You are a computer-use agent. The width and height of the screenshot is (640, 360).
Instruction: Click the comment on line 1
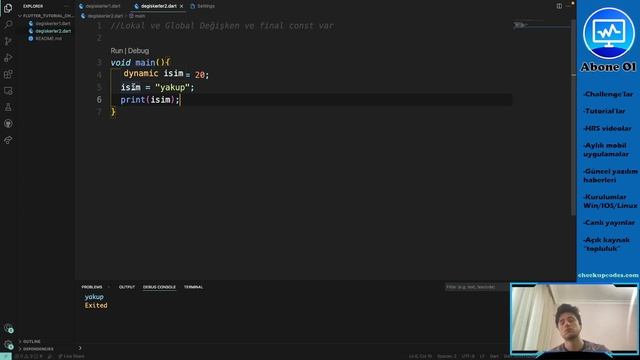point(222,26)
